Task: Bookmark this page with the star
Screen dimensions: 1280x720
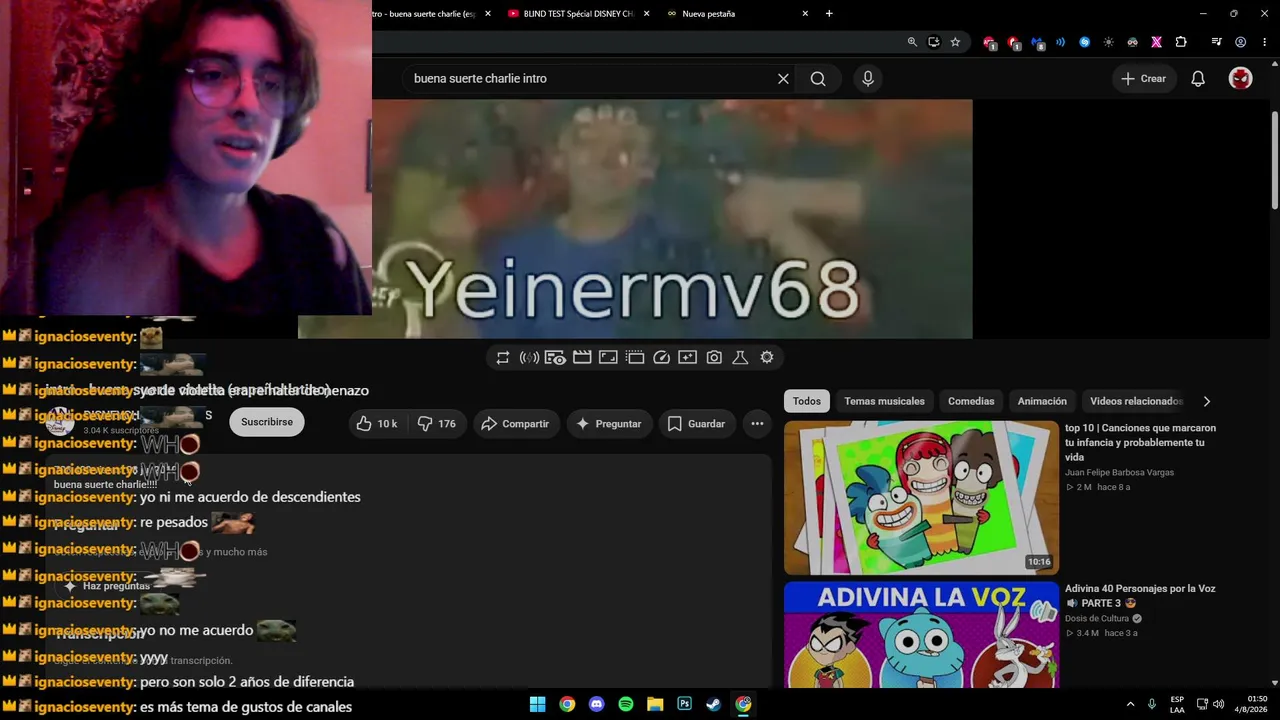Action: click(x=955, y=42)
